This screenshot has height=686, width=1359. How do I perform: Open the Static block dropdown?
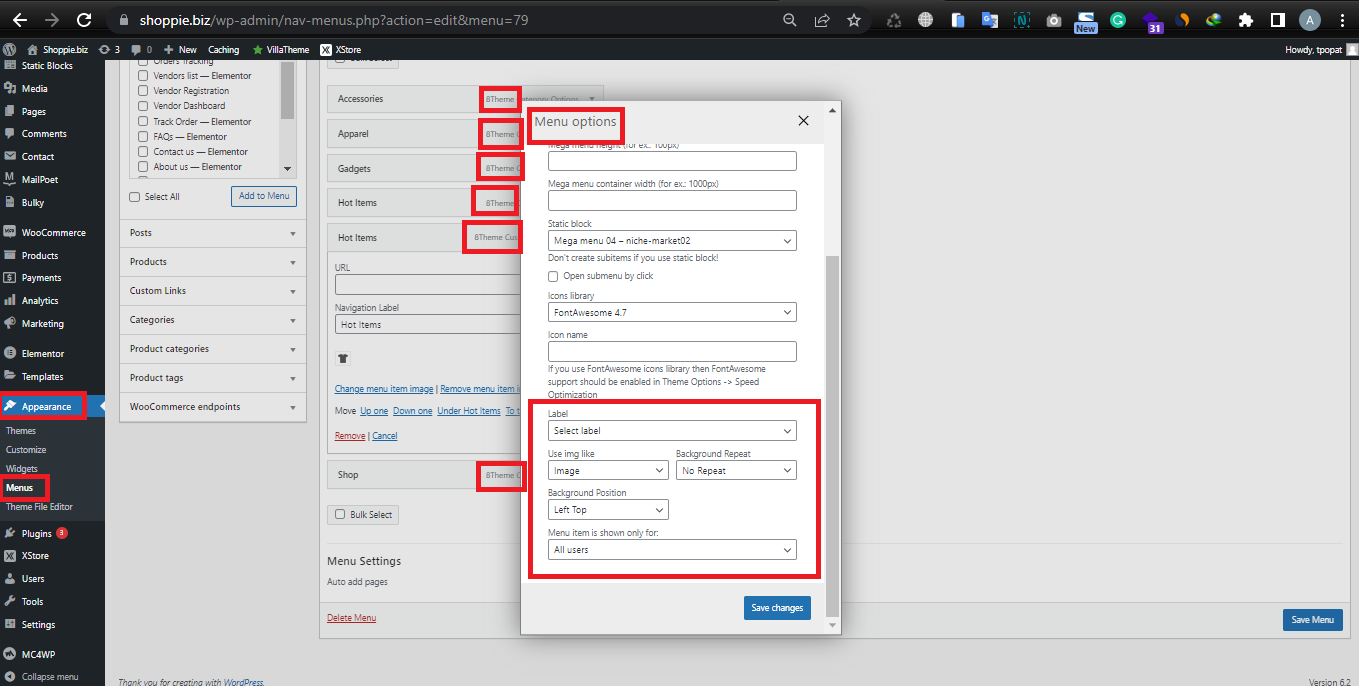(x=672, y=241)
